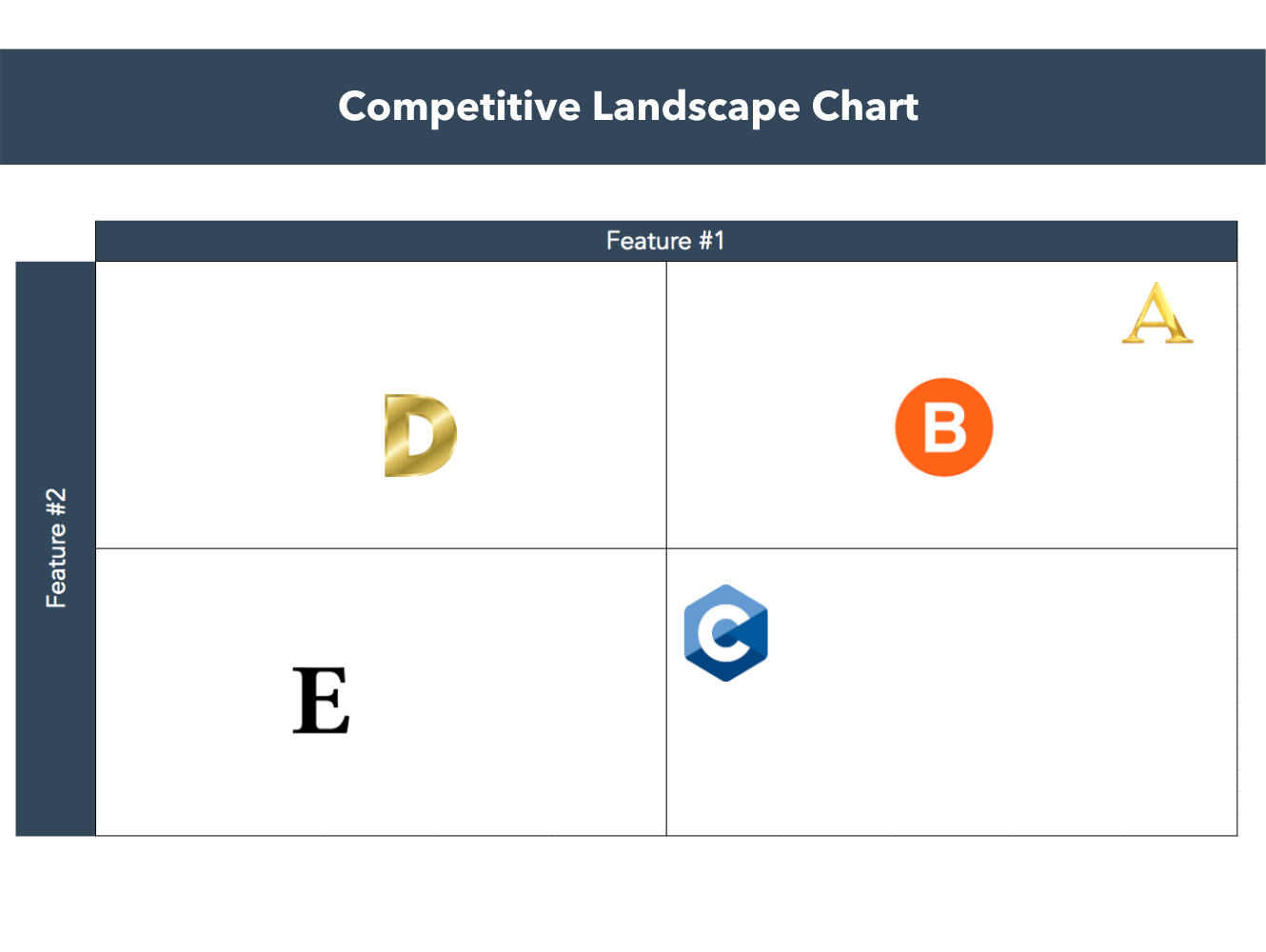Select the vertical divider between lower quadrants
Viewport: 1266px width, 952px height.
[666, 724]
